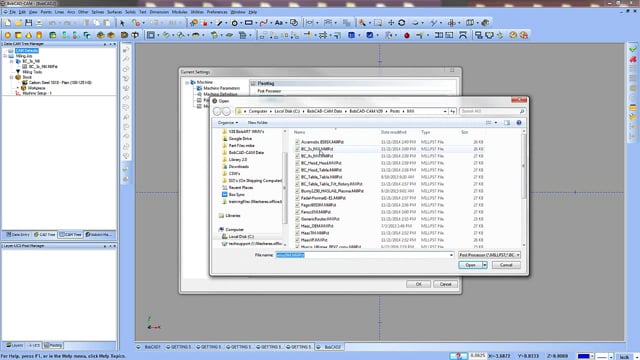This screenshot has height=360, width=640.
Task: Tick checkbox for Burny1250 Plasma post file
Action: point(297,191)
